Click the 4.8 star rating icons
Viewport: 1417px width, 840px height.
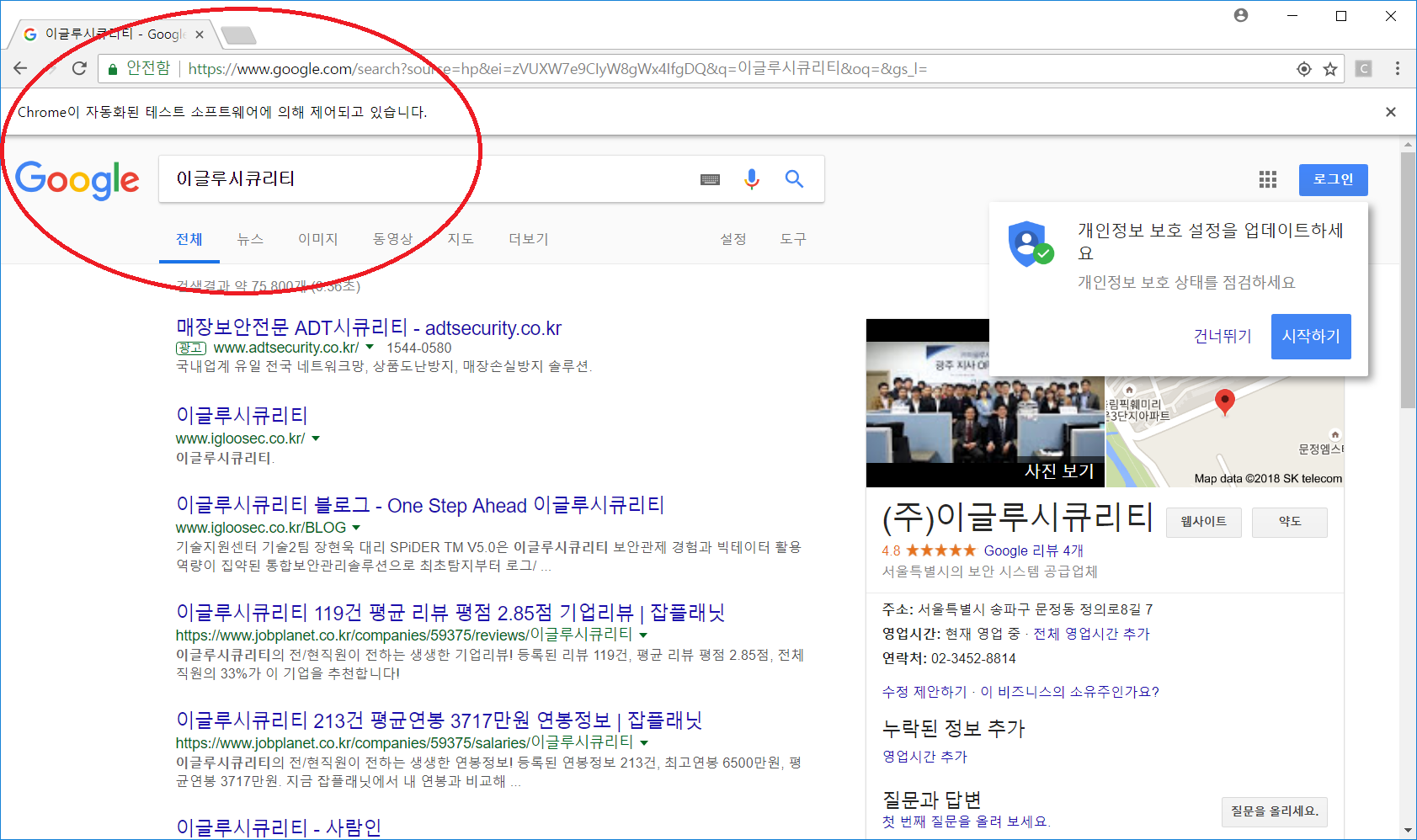[940, 550]
